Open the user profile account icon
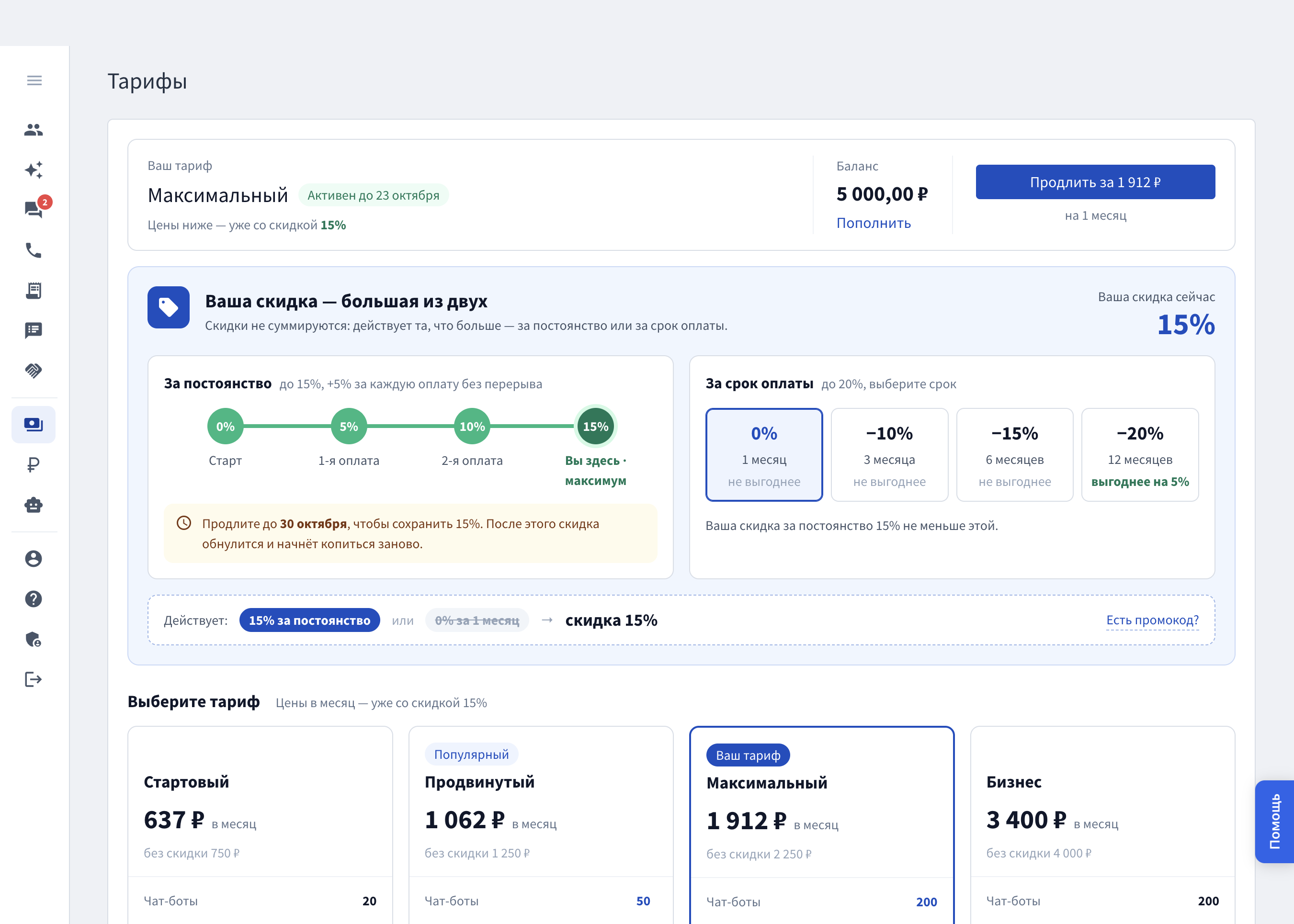1294x924 pixels. click(x=34, y=559)
